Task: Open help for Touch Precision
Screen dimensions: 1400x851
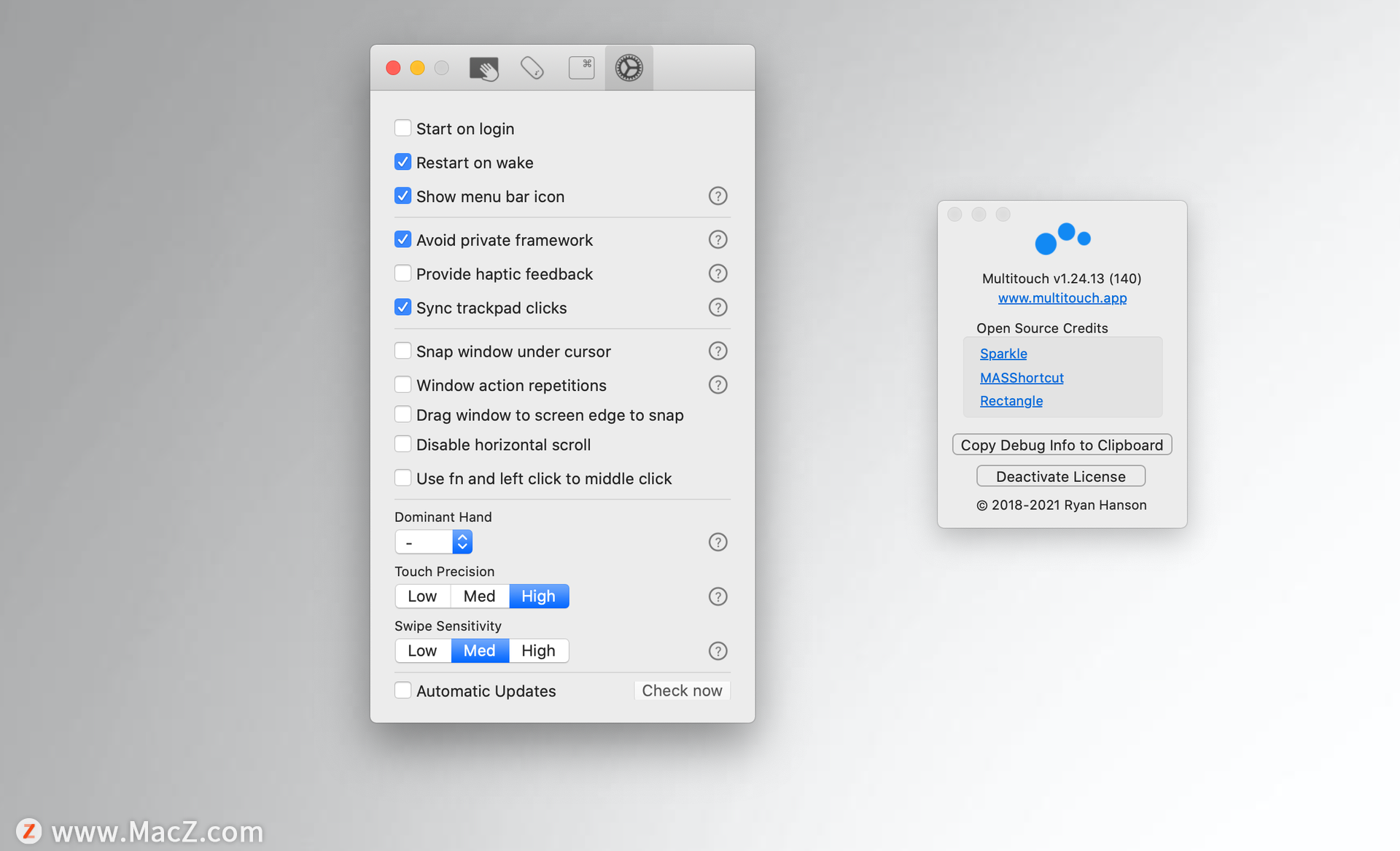Action: (718, 597)
